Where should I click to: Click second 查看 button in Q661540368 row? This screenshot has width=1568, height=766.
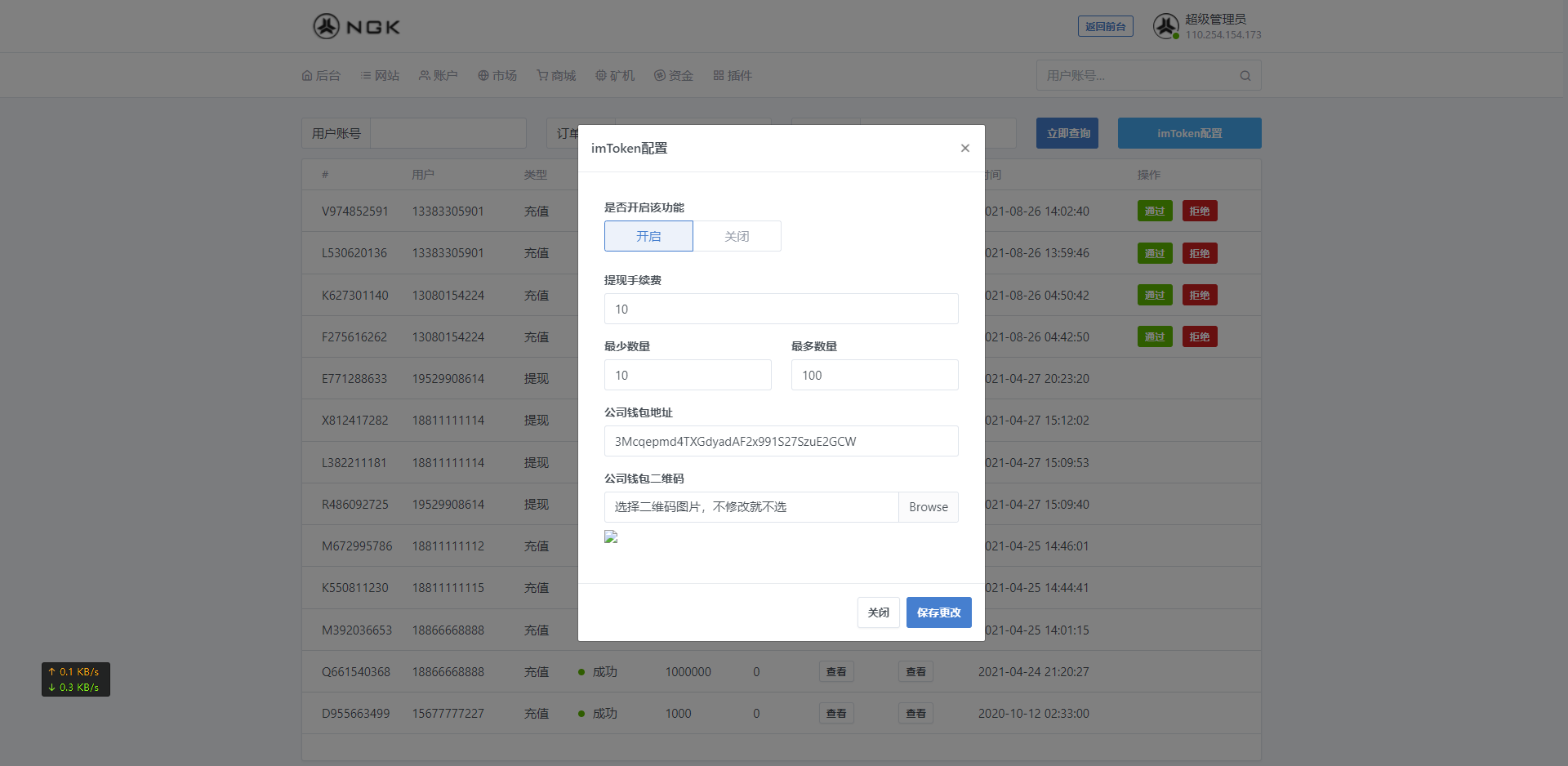tap(916, 671)
